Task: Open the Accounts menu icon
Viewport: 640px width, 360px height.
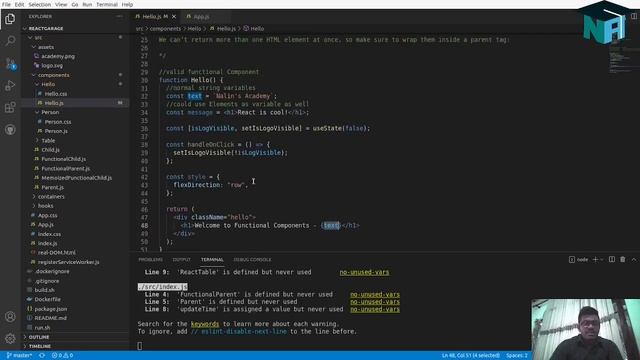Action: [x=10, y=317]
